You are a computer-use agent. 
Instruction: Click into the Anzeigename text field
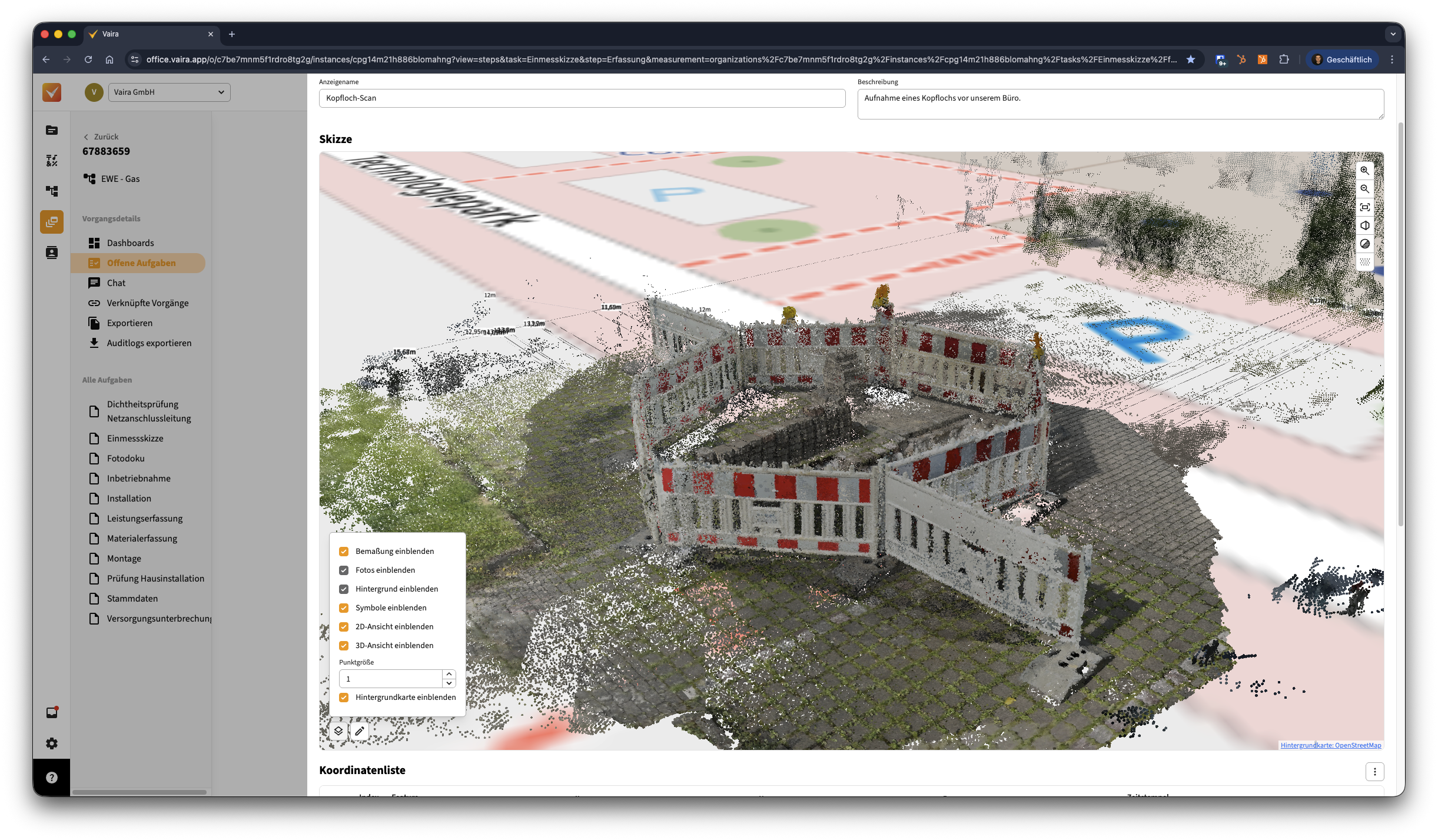pos(582,98)
